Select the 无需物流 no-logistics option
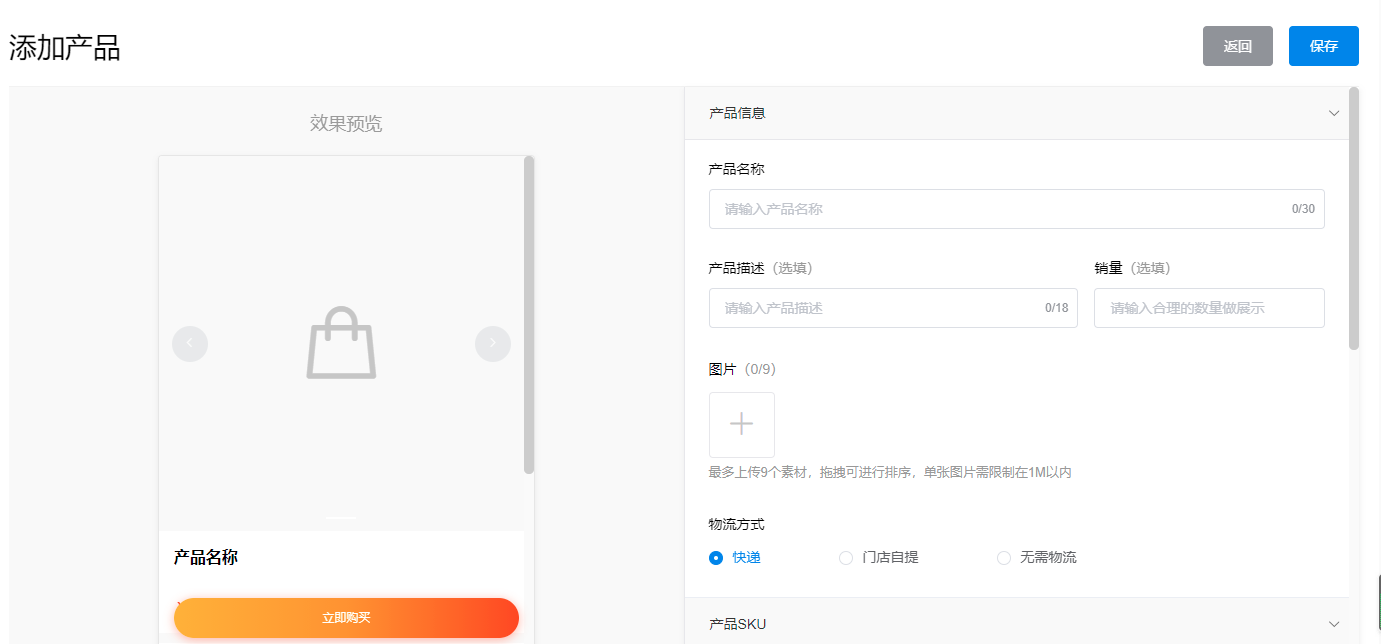The height and width of the screenshot is (644, 1381). tap(1003, 557)
